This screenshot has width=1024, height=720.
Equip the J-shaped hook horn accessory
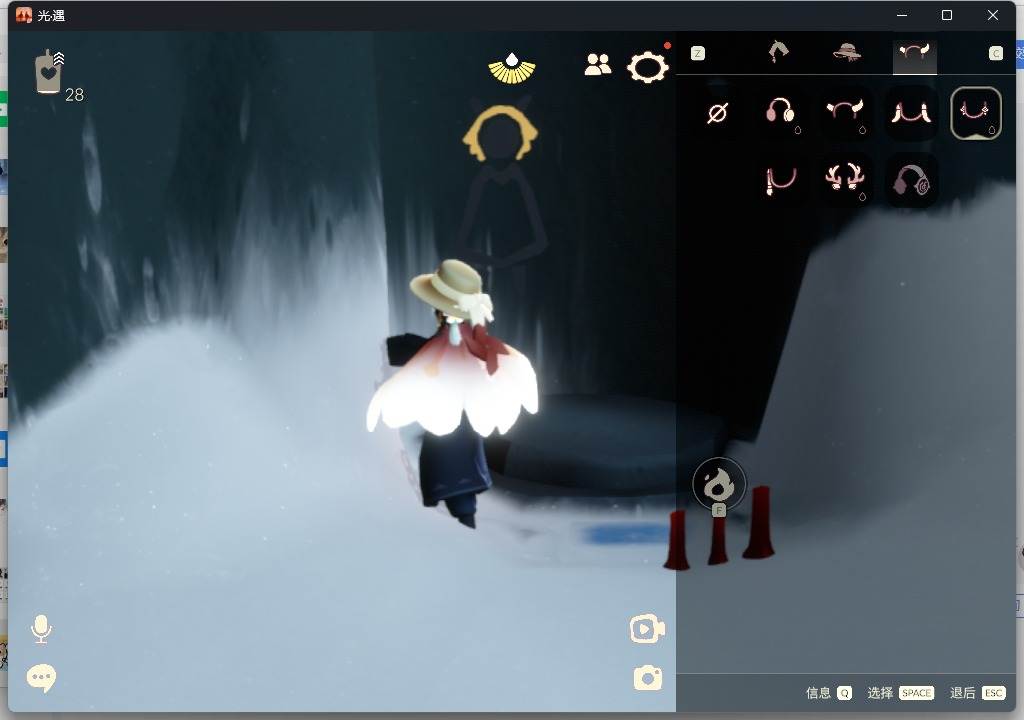[x=780, y=180]
